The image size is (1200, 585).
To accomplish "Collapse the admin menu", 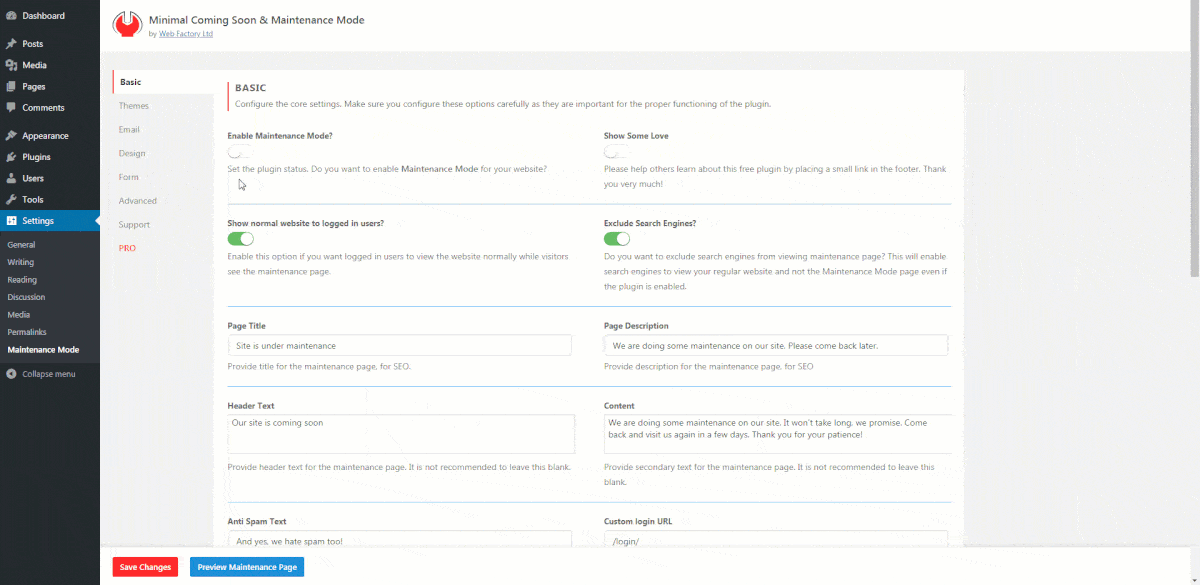I will (x=45, y=374).
